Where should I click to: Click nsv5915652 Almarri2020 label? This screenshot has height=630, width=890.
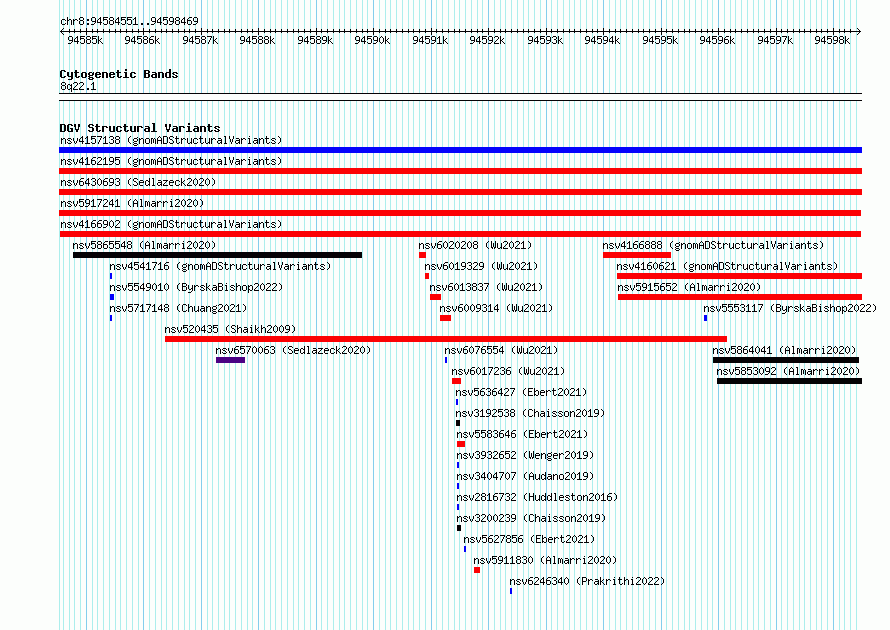689,287
